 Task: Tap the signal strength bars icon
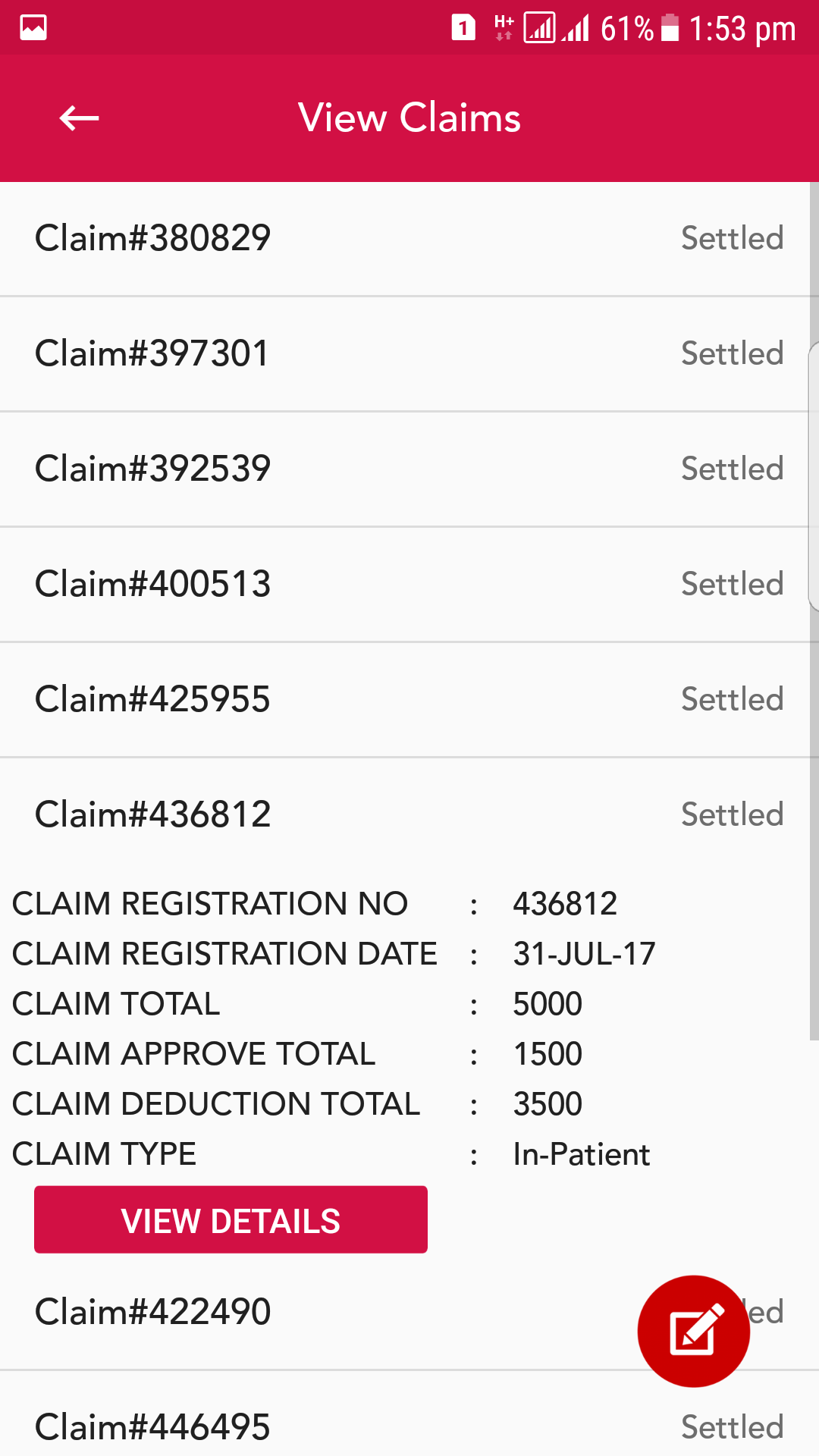[x=577, y=28]
